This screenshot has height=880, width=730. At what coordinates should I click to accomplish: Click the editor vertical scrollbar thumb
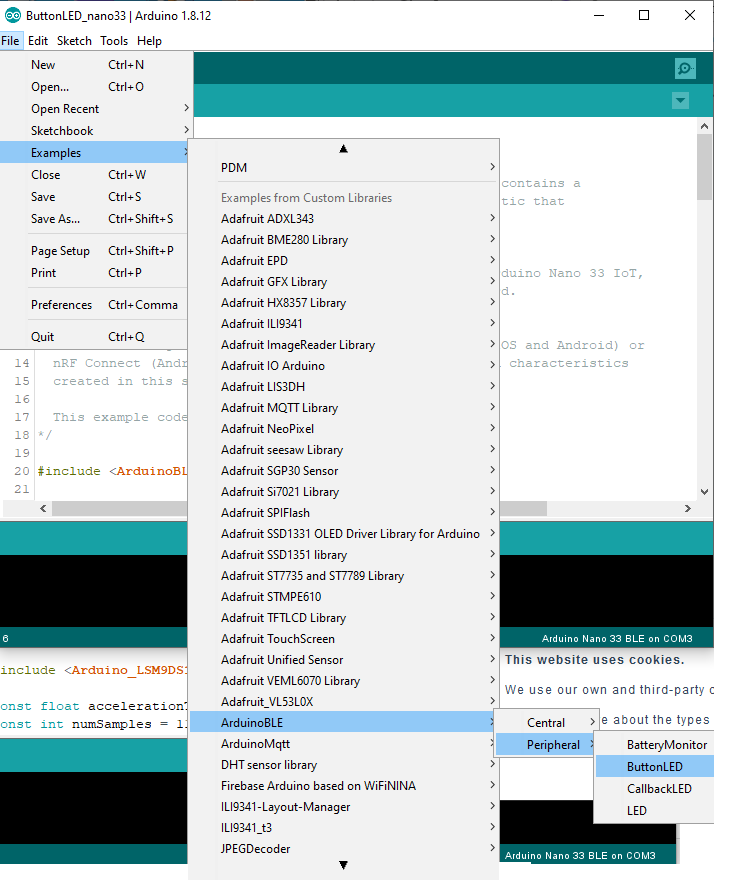704,167
